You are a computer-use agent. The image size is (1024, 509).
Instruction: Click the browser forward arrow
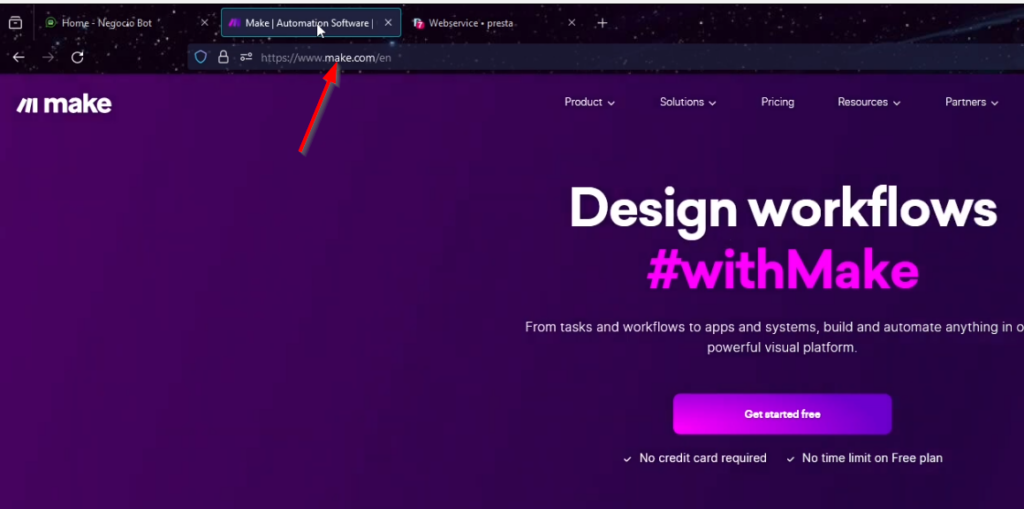click(48, 57)
